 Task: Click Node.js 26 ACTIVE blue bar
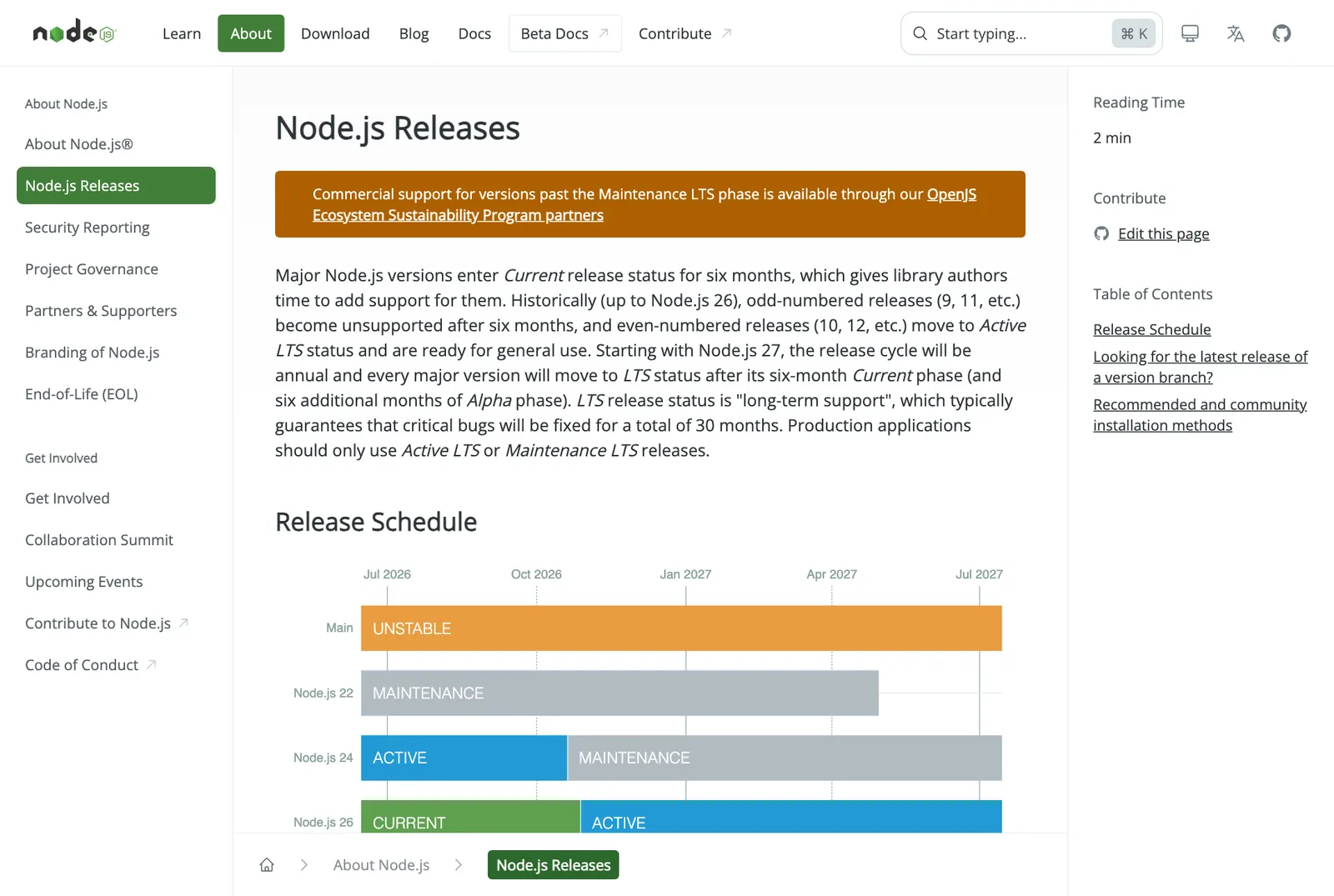click(x=791, y=817)
